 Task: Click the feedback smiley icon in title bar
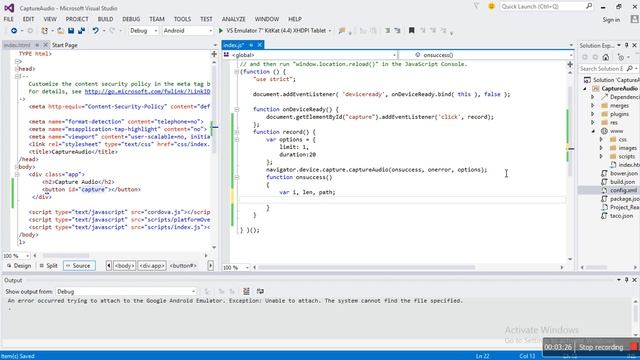[491, 7]
